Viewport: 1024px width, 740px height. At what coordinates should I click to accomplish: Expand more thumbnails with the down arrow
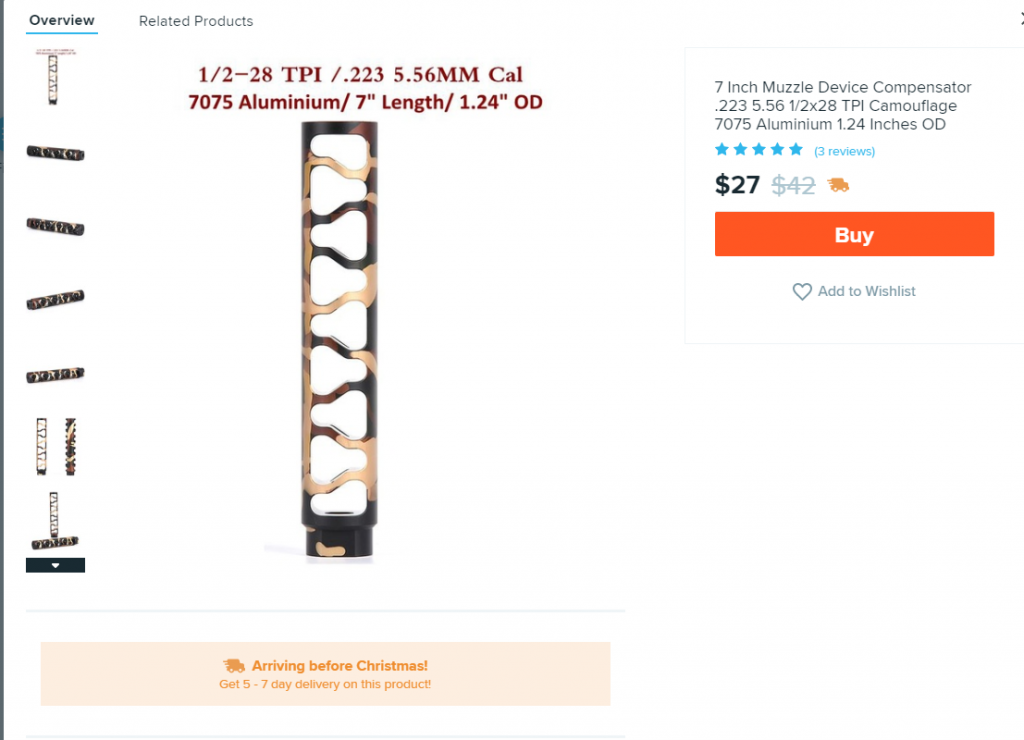55,565
